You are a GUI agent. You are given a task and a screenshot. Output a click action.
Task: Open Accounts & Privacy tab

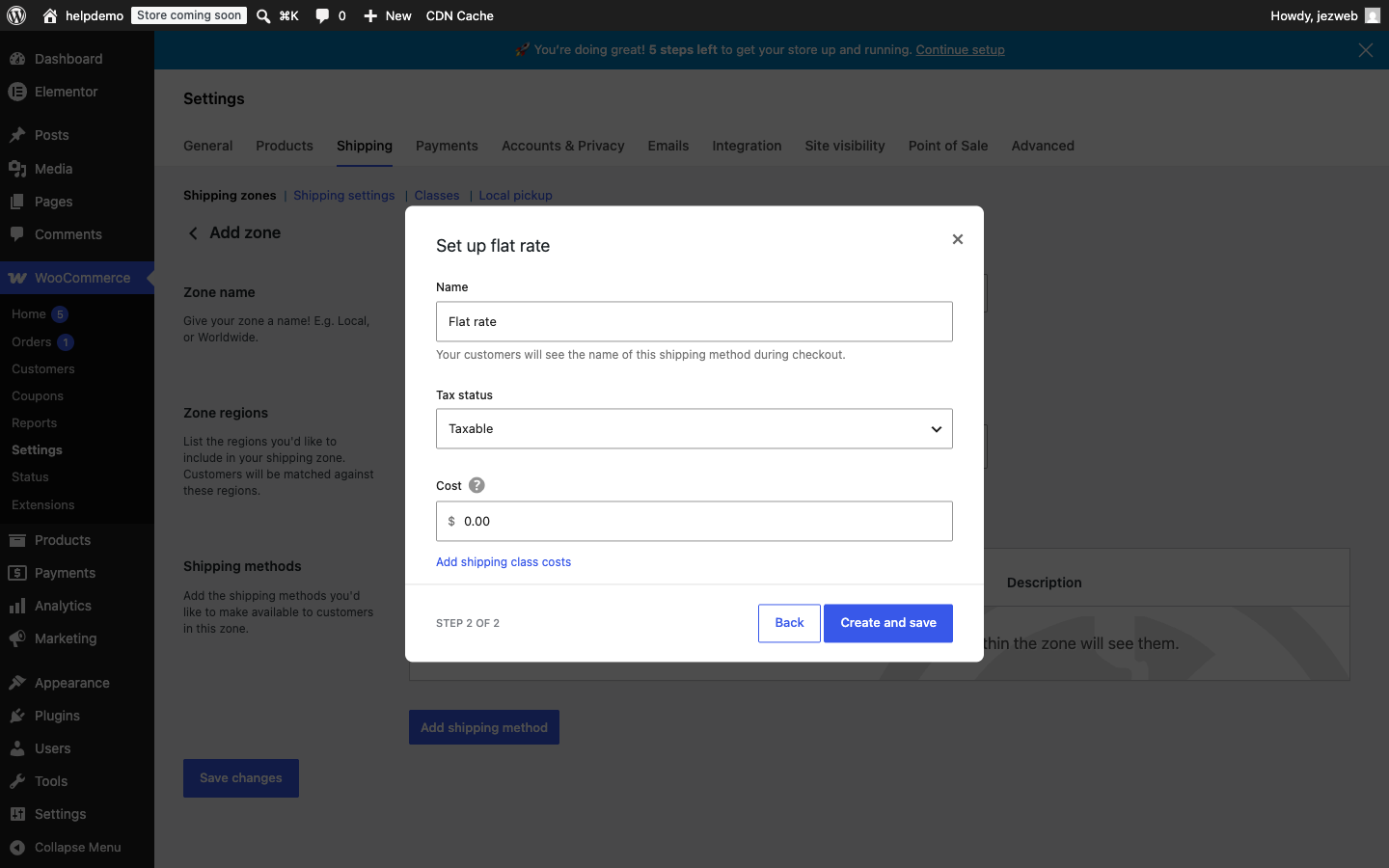point(563,146)
